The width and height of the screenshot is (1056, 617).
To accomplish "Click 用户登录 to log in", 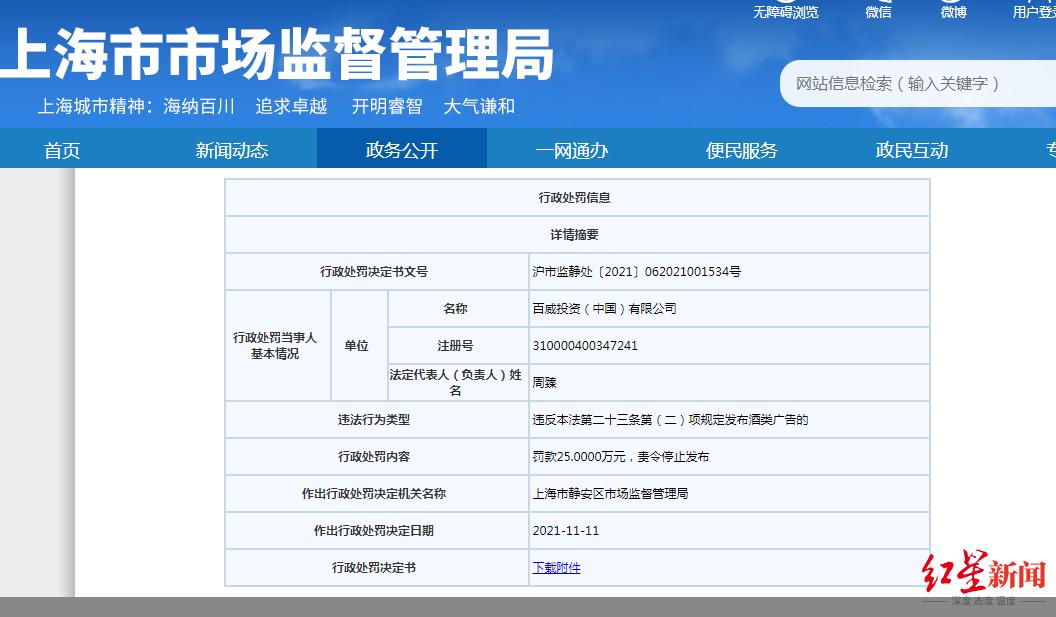I will [x=1033, y=12].
